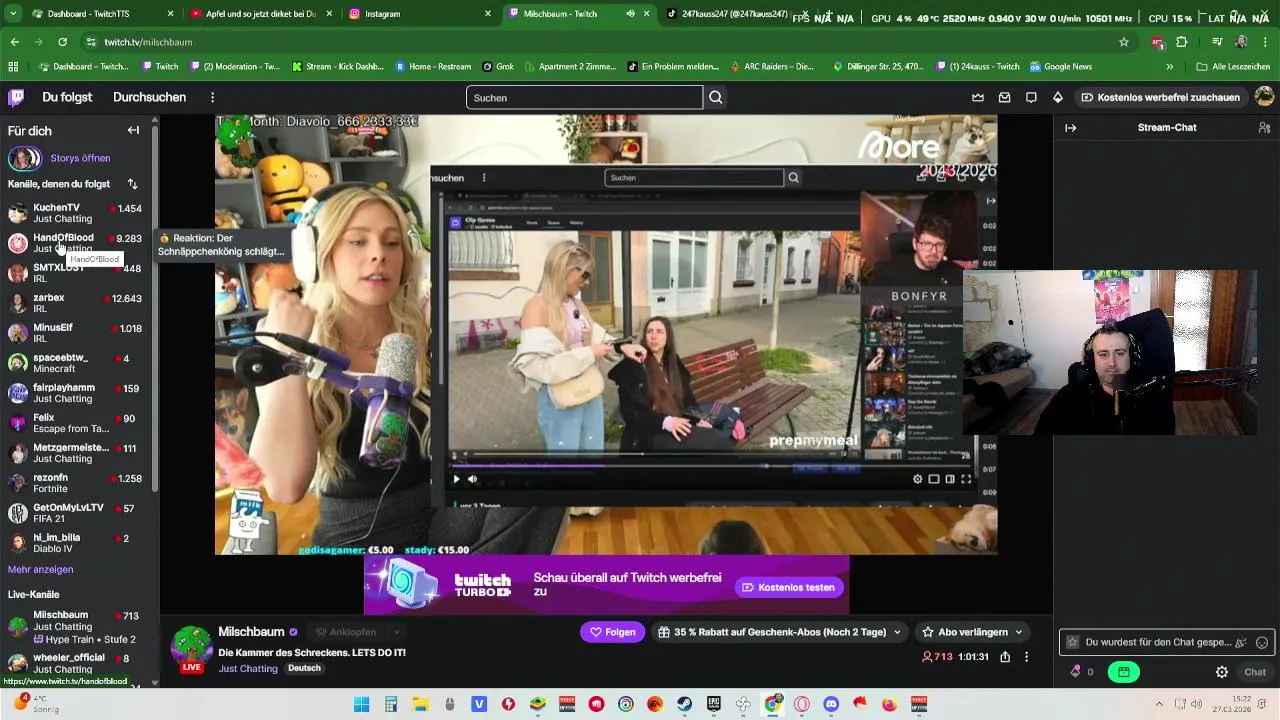The image size is (1280, 720).
Task: Collapse the Stream-Chat panel
Action: (1070, 128)
